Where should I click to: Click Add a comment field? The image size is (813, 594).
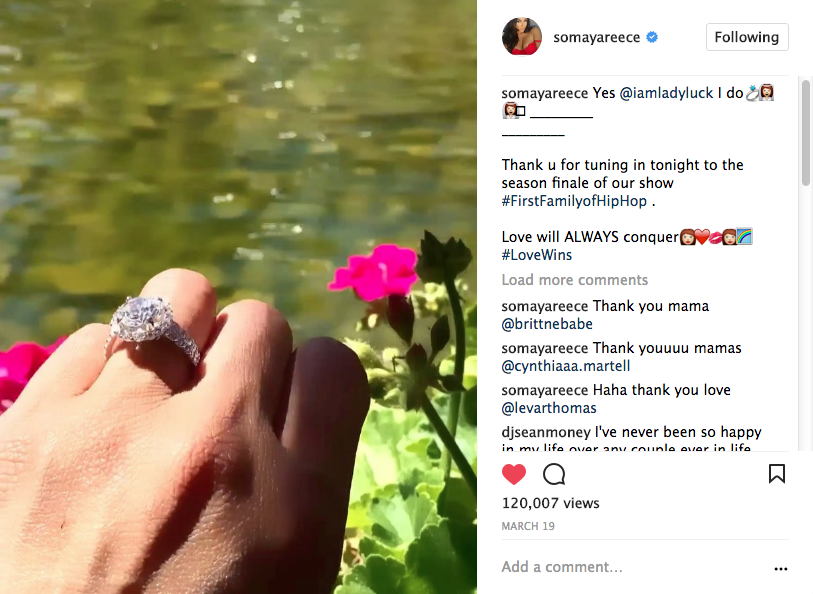point(635,567)
